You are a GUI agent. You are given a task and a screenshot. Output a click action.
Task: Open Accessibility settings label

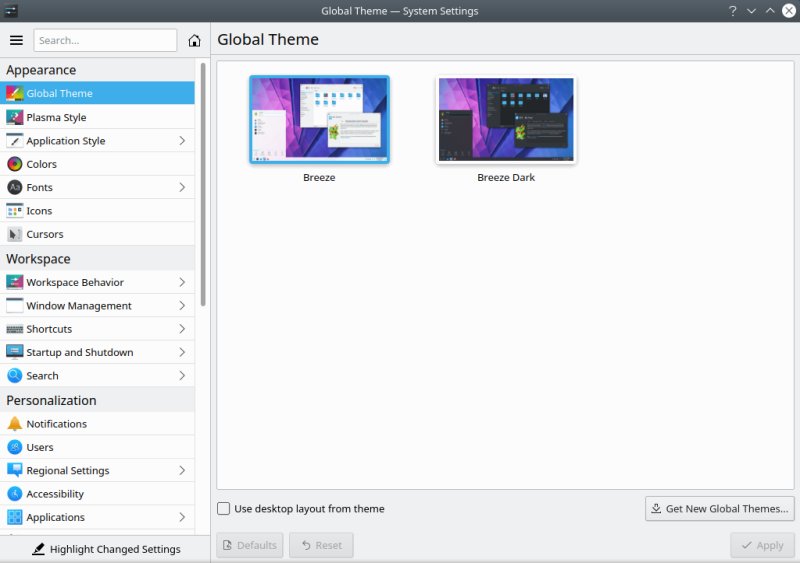pyautogui.click(x=55, y=494)
